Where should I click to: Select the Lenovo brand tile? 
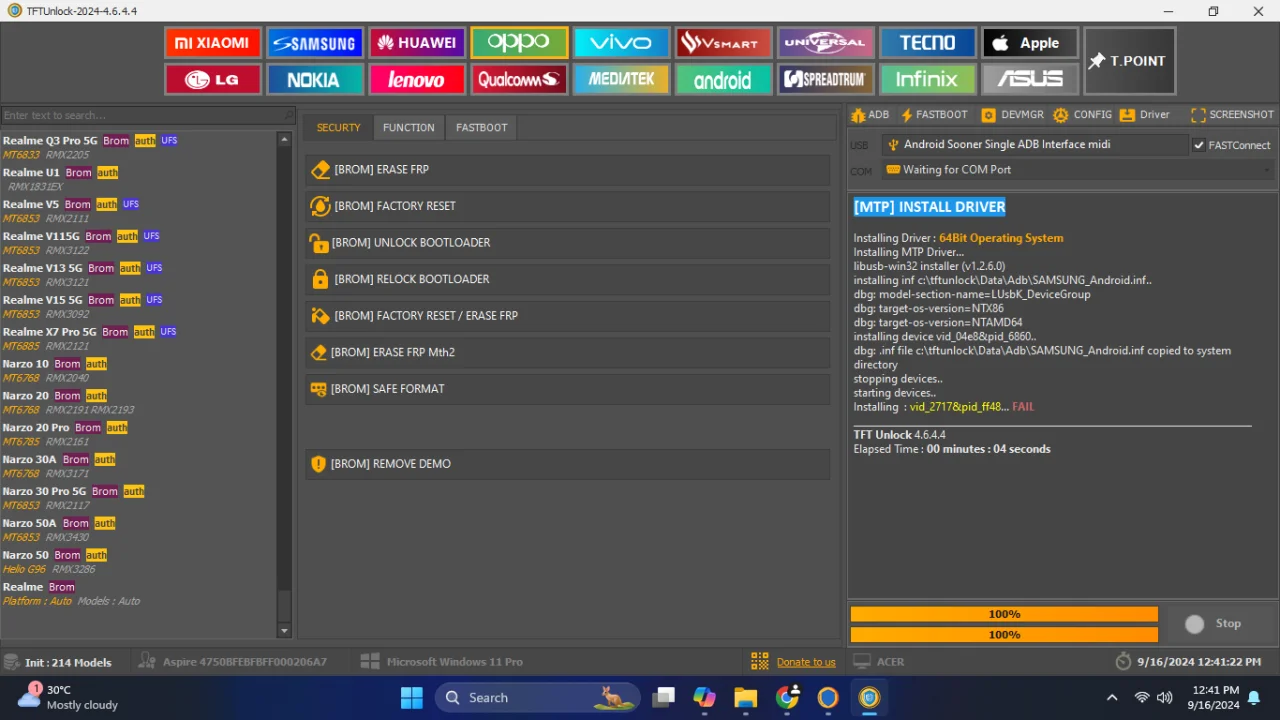[417, 79]
